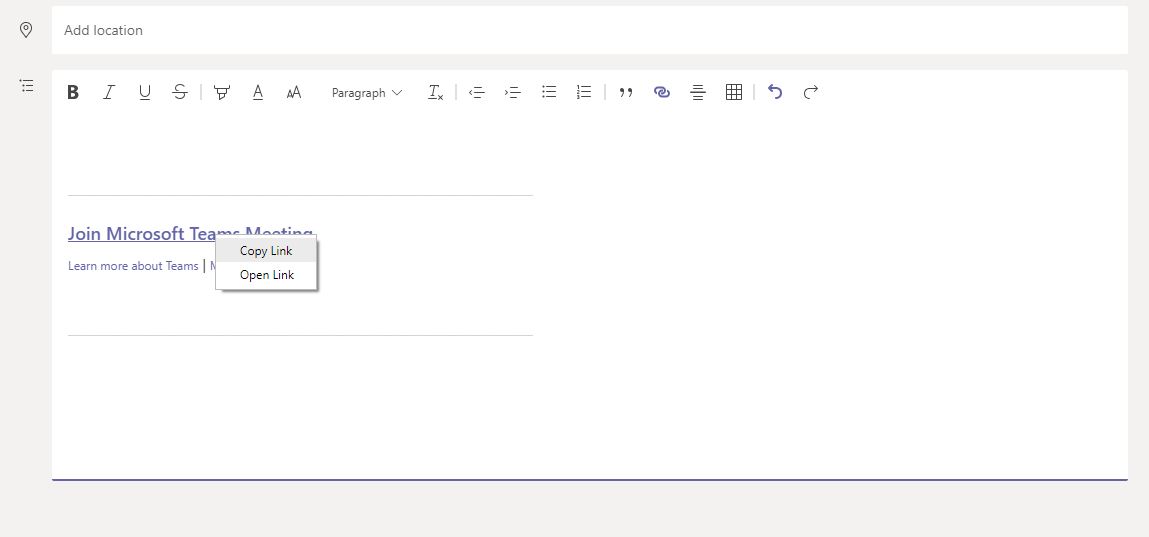
Task: Choose Open Link from context menu
Action: point(266,275)
